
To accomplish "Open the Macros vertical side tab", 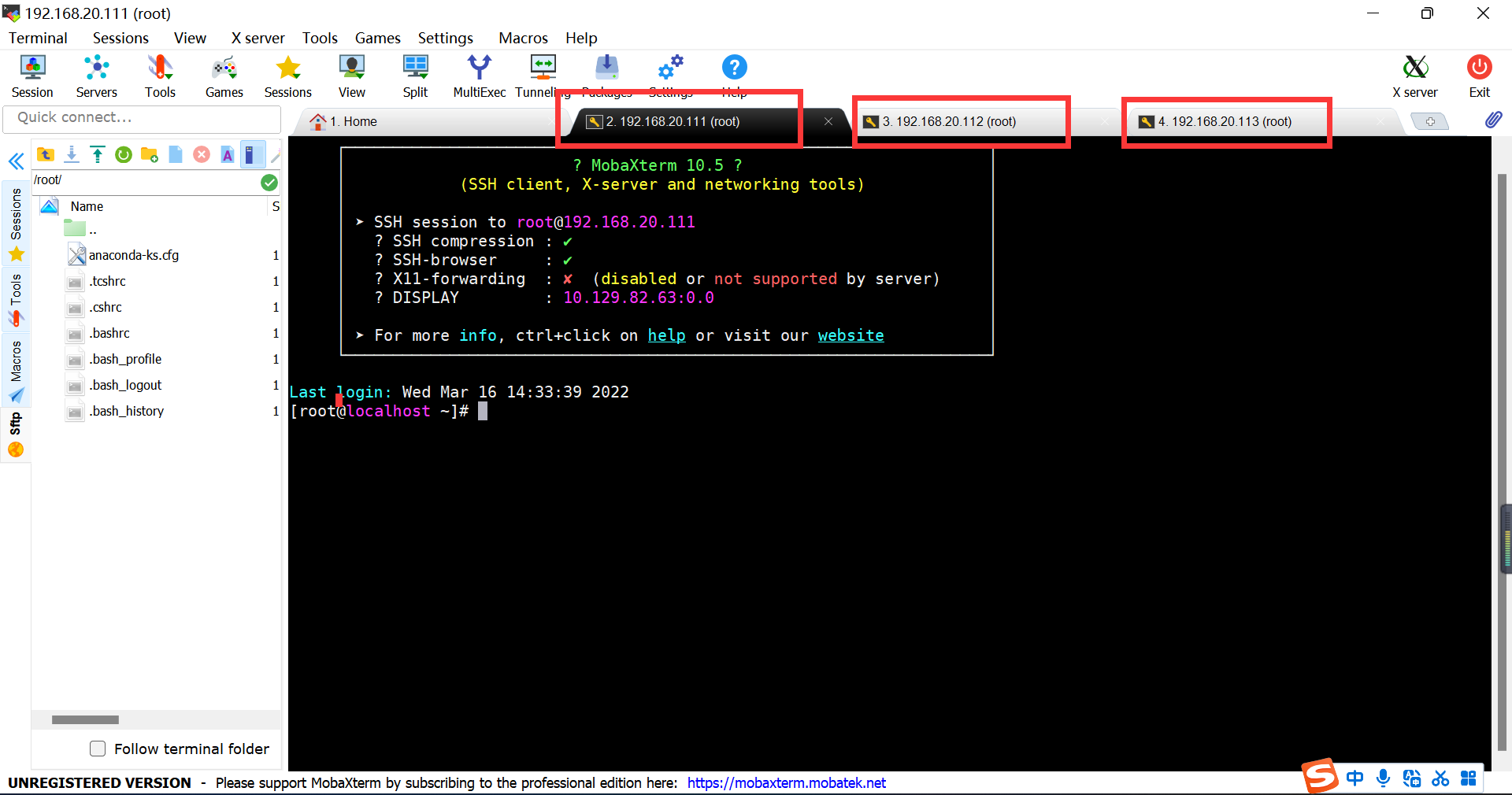I will (x=16, y=370).
